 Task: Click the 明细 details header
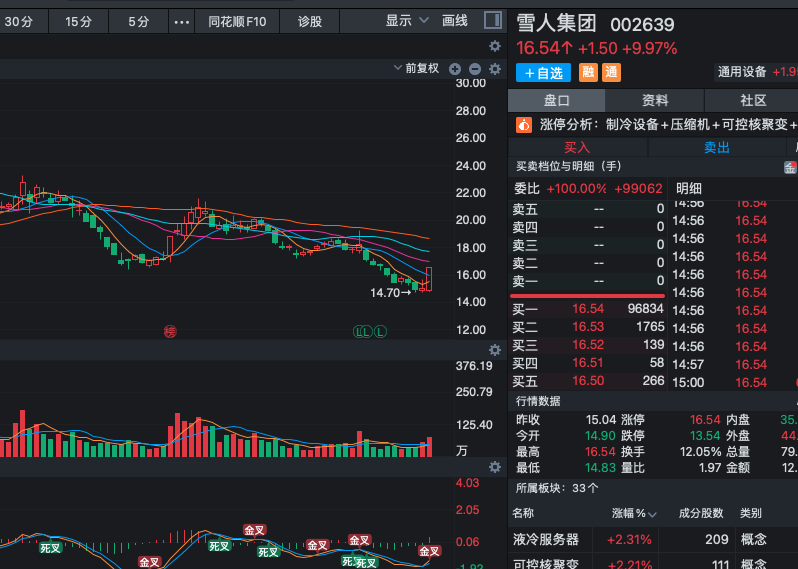tap(689, 189)
